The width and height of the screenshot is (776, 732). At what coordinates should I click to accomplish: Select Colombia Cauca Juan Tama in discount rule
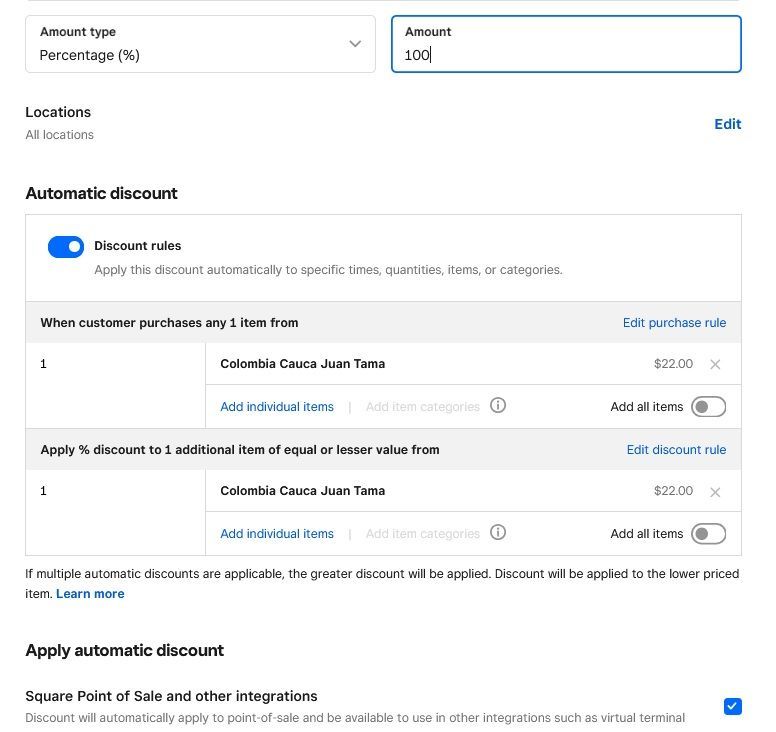(302, 491)
